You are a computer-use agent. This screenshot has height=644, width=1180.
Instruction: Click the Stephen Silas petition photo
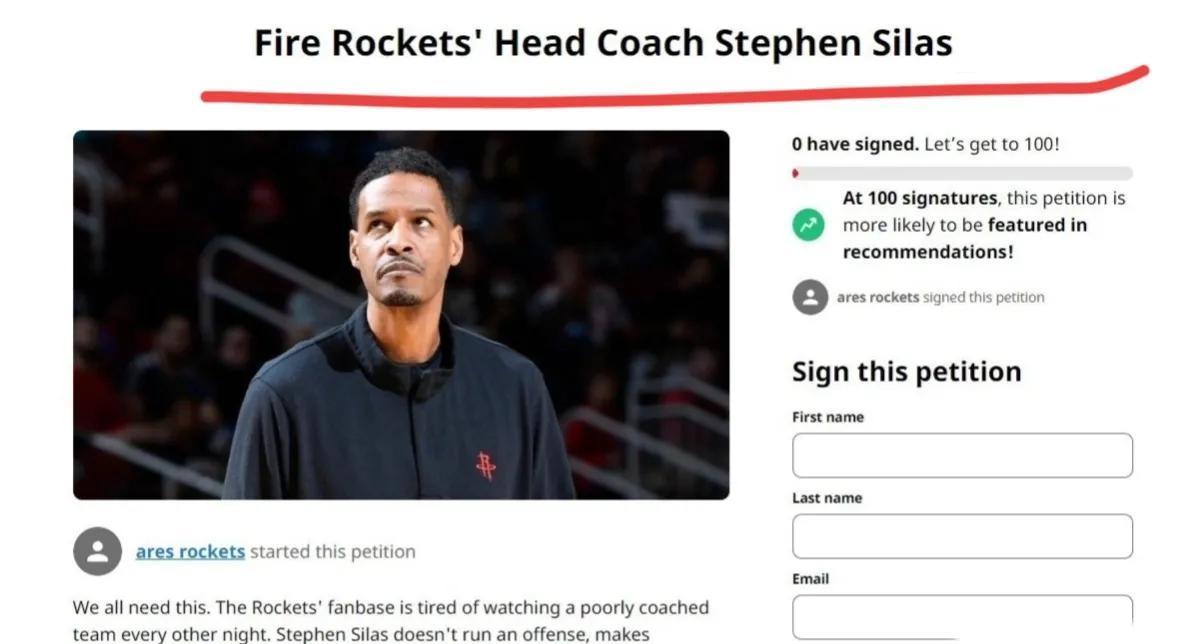click(x=401, y=314)
